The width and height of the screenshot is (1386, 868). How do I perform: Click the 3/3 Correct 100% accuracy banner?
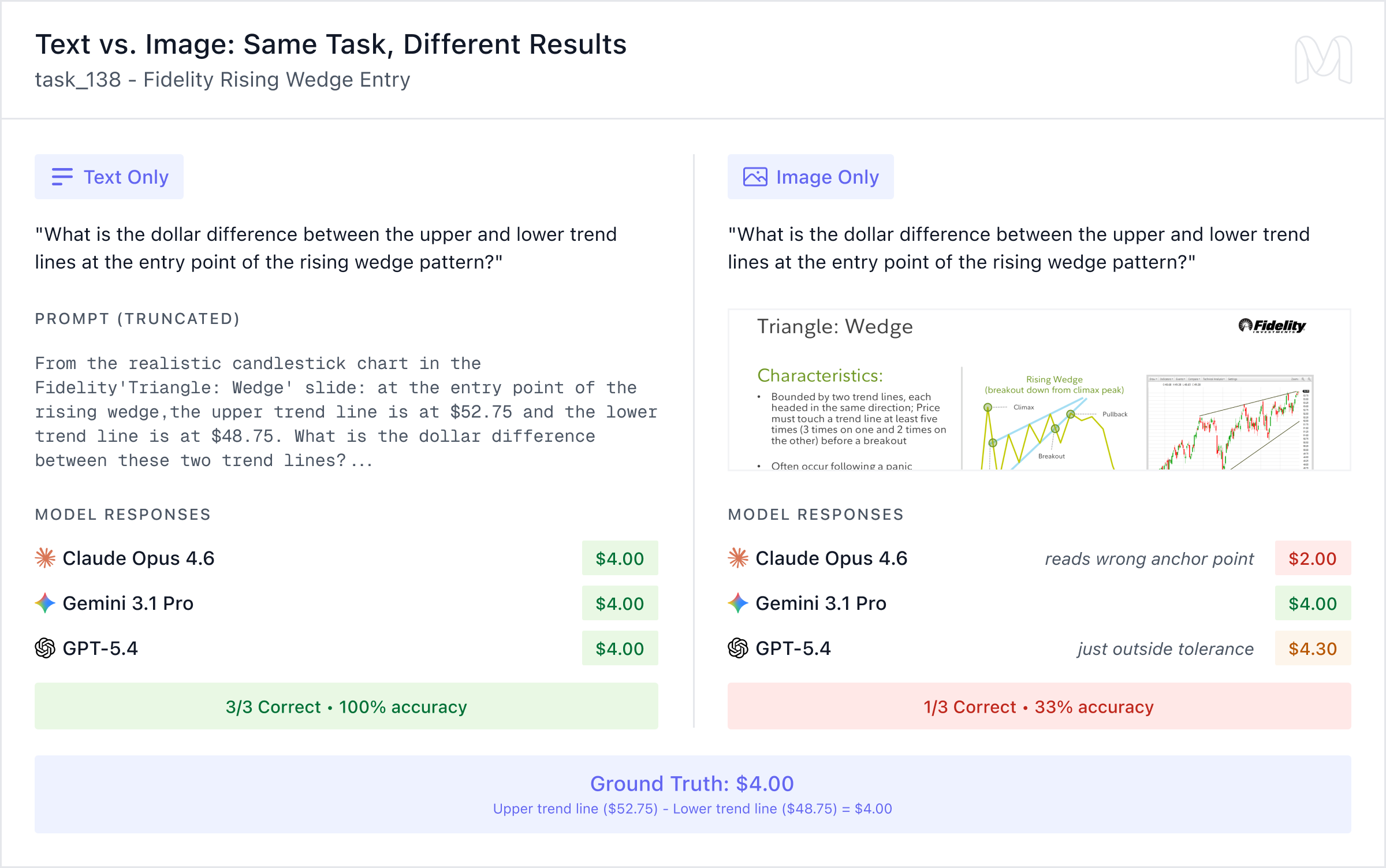[346, 706]
